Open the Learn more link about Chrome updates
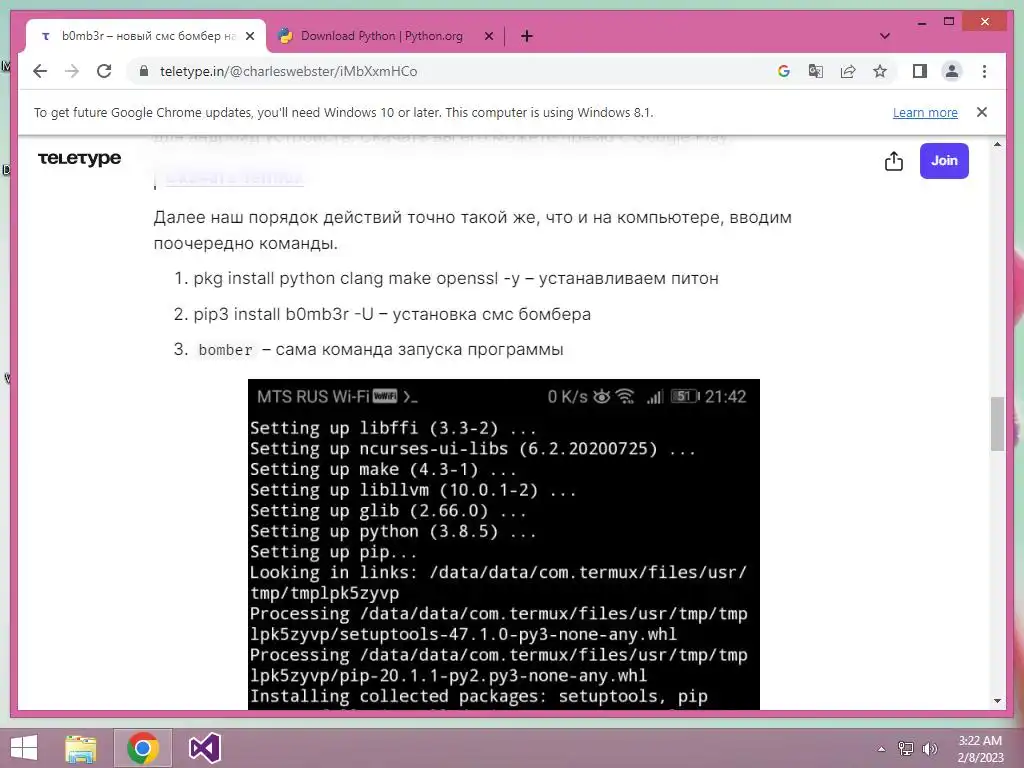Screen dimensions: 1024x768 pos(925,112)
